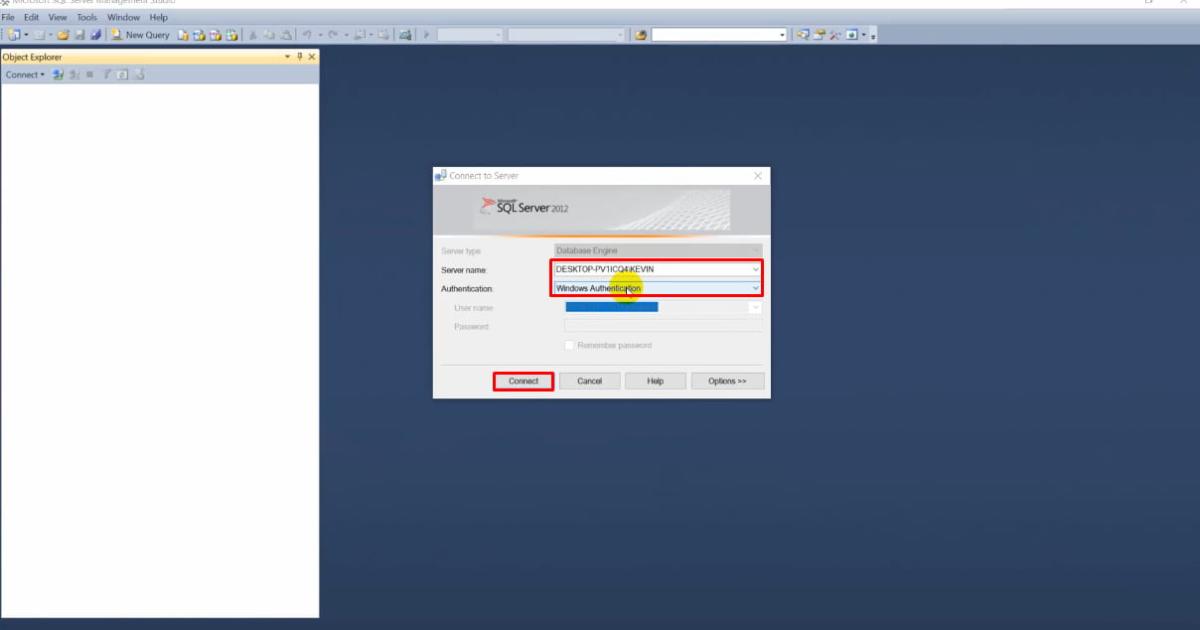
Task: Click the Connect button in the dialog
Action: coord(522,381)
